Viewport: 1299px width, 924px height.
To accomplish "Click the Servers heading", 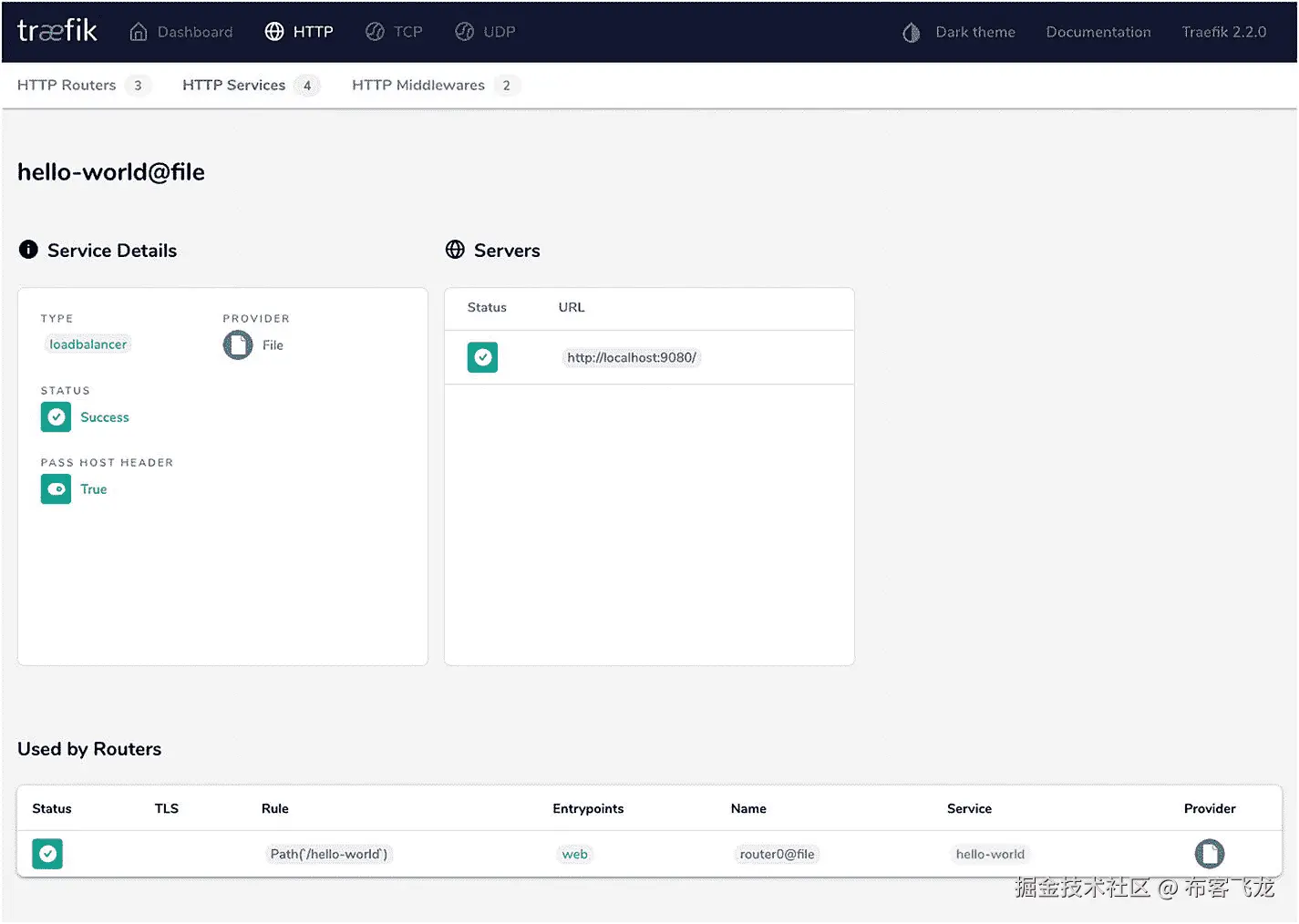I will pos(507,251).
